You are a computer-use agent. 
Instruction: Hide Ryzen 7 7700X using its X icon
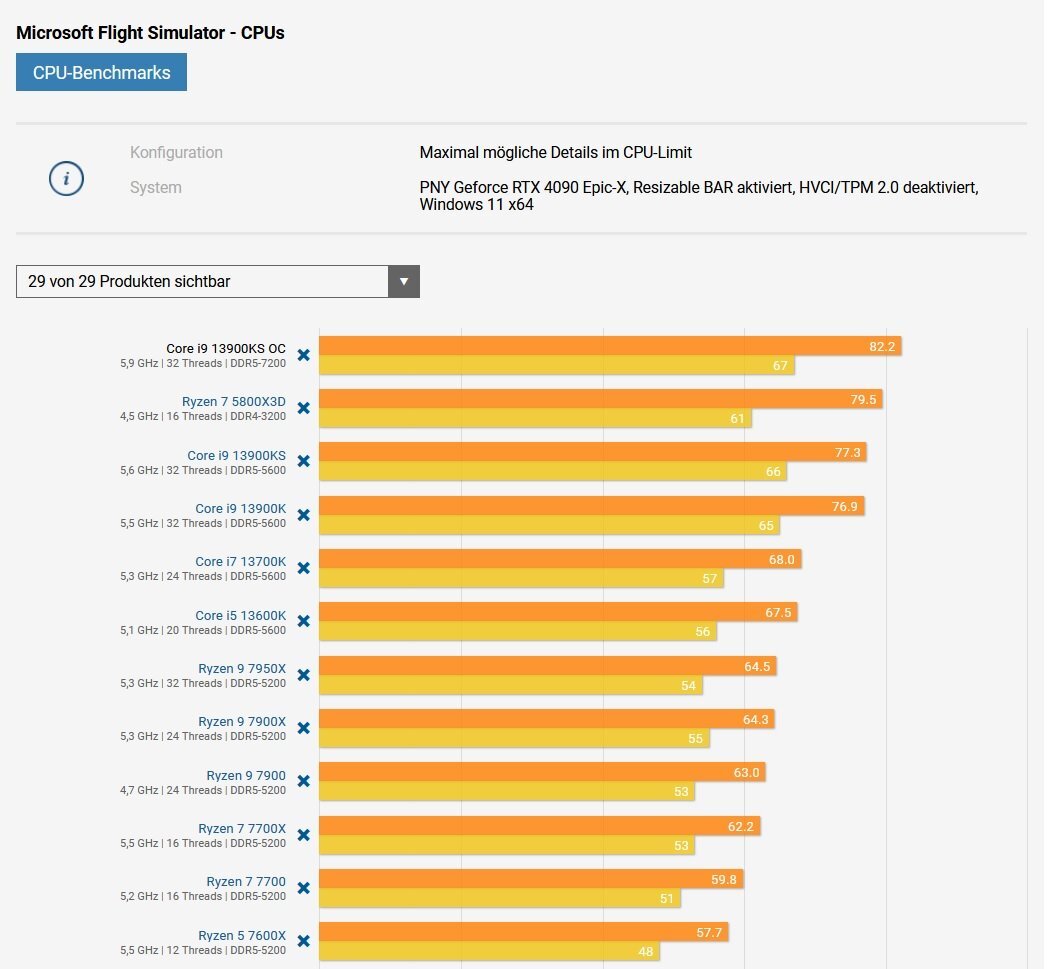pos(304,835)
